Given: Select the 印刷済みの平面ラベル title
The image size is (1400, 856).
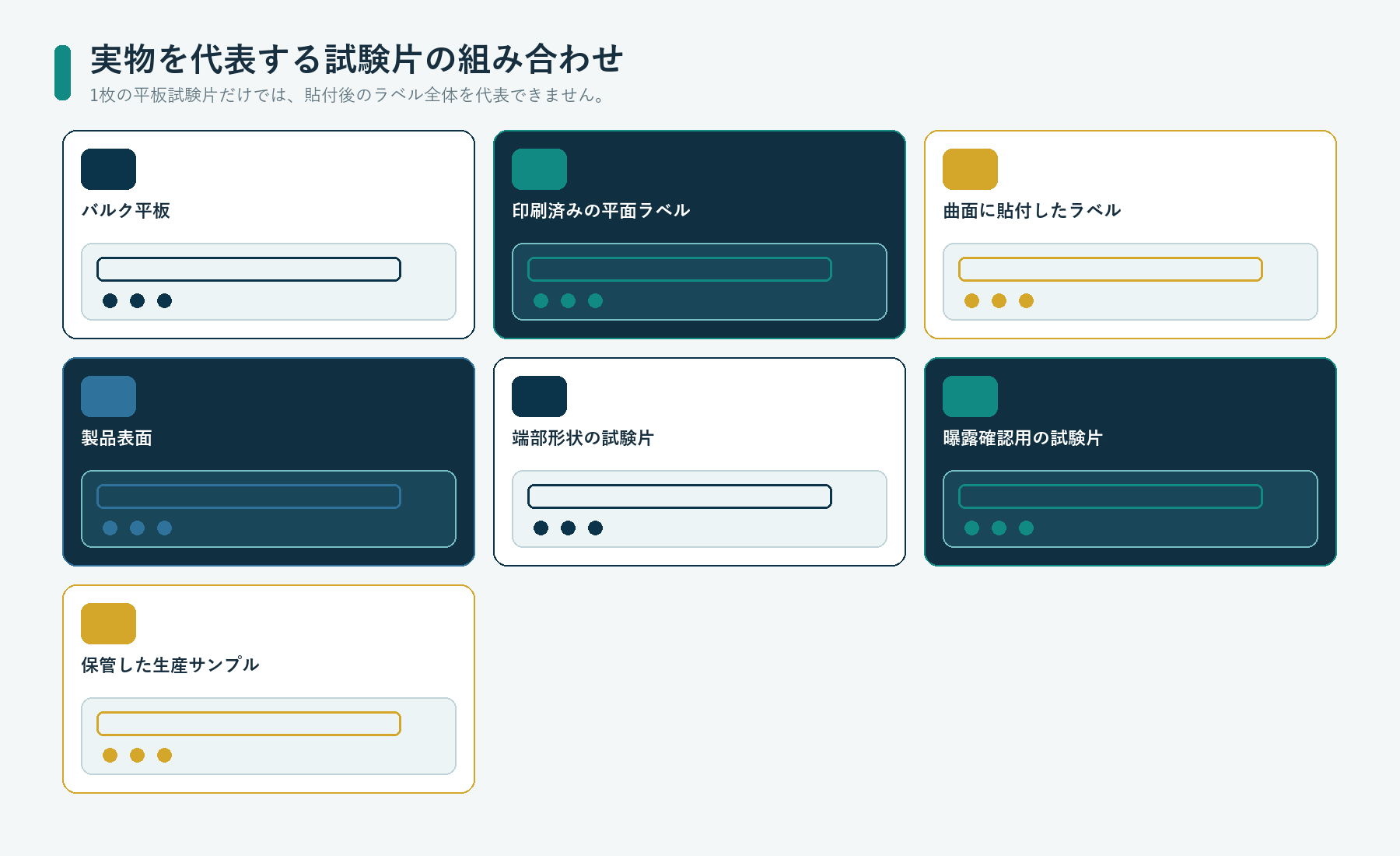Looking at the screenshot, I should [601, 211].
